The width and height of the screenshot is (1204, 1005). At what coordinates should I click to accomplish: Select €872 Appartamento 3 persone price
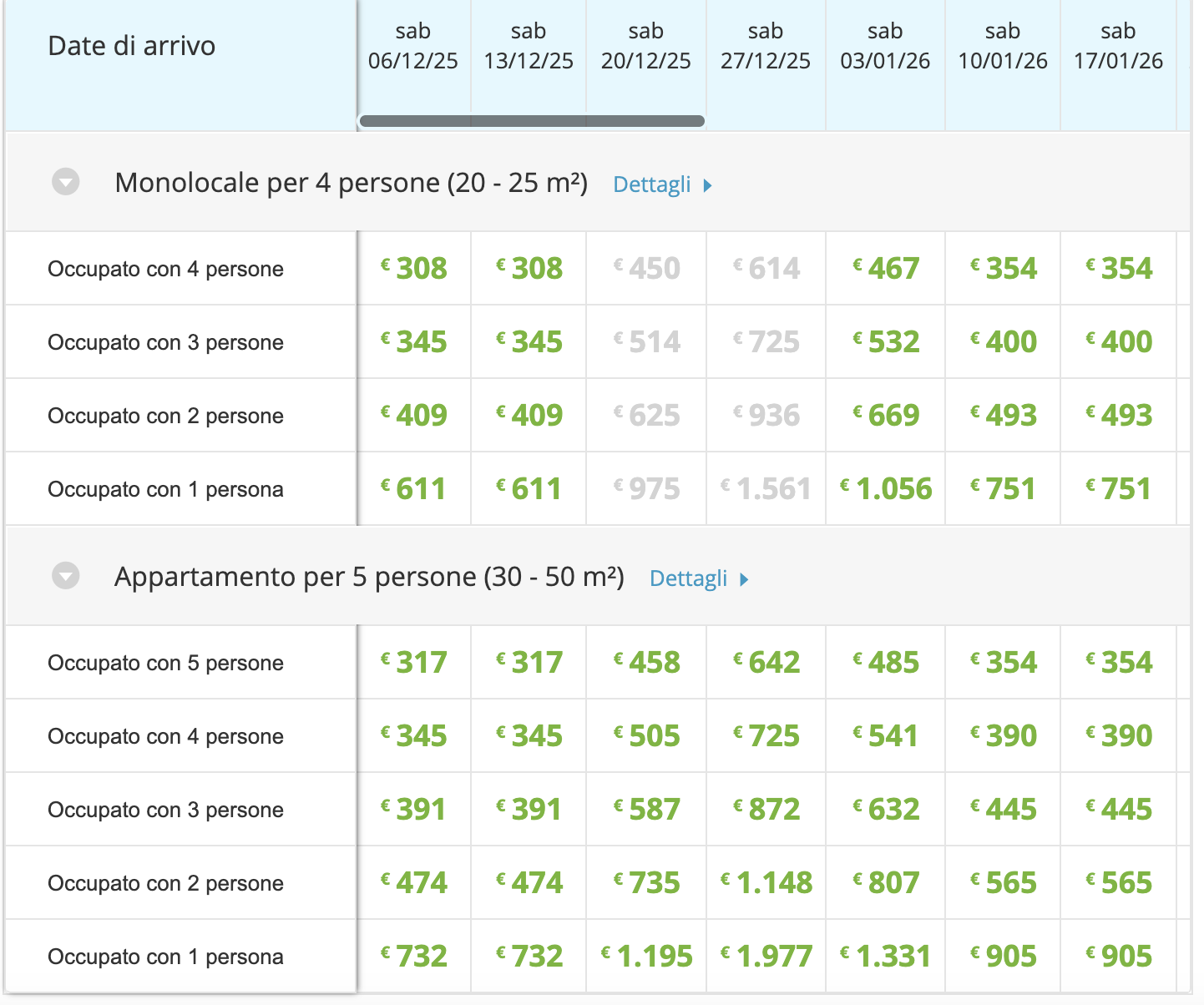click(766, 810)
